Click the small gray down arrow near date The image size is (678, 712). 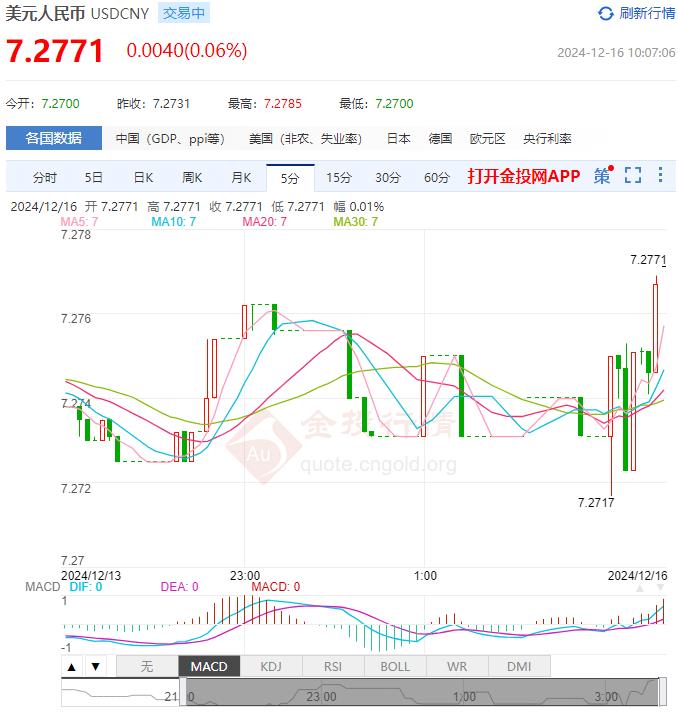coord(660,588)
